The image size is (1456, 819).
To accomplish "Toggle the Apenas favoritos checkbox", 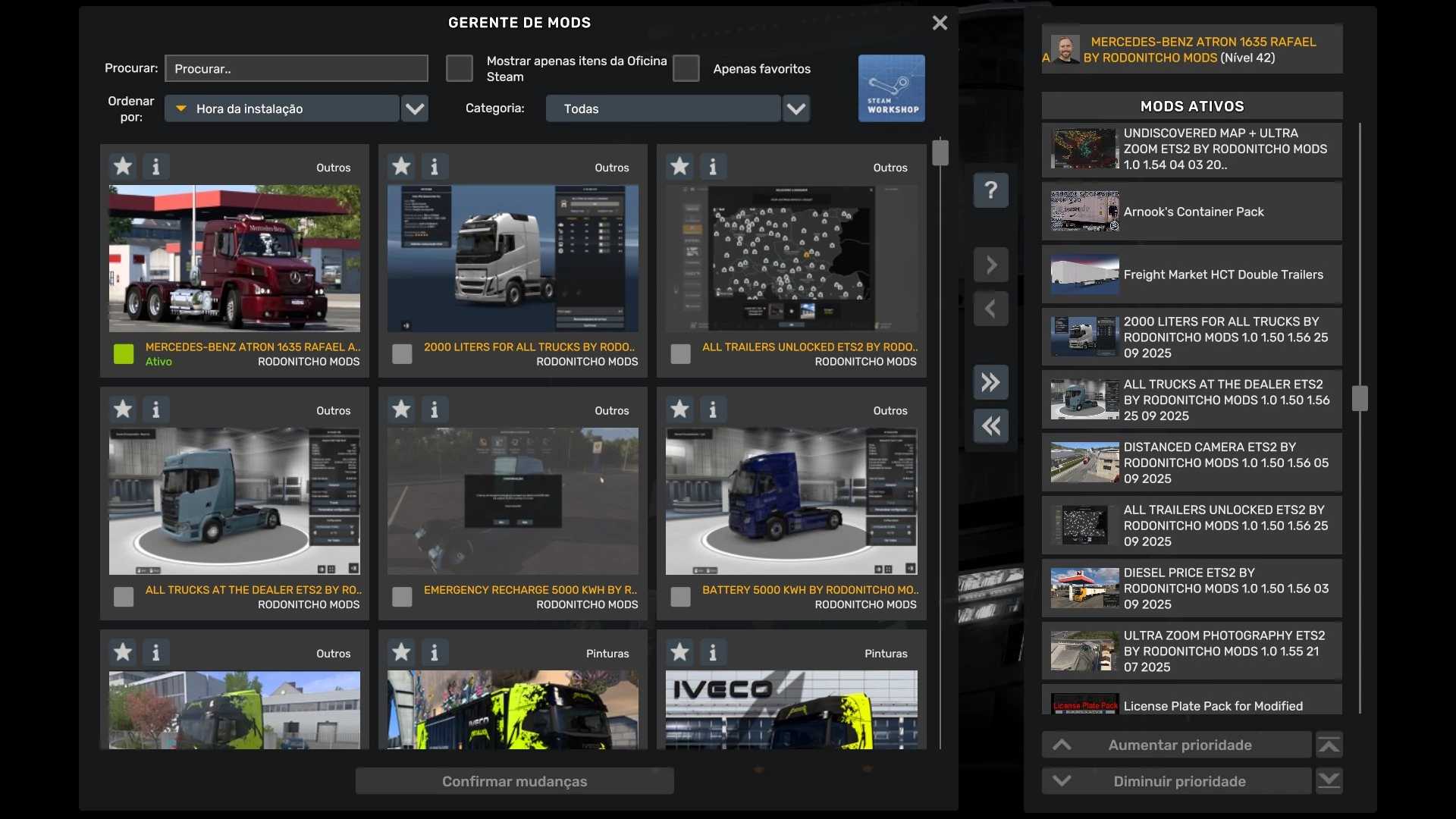I will pos(686,68).
